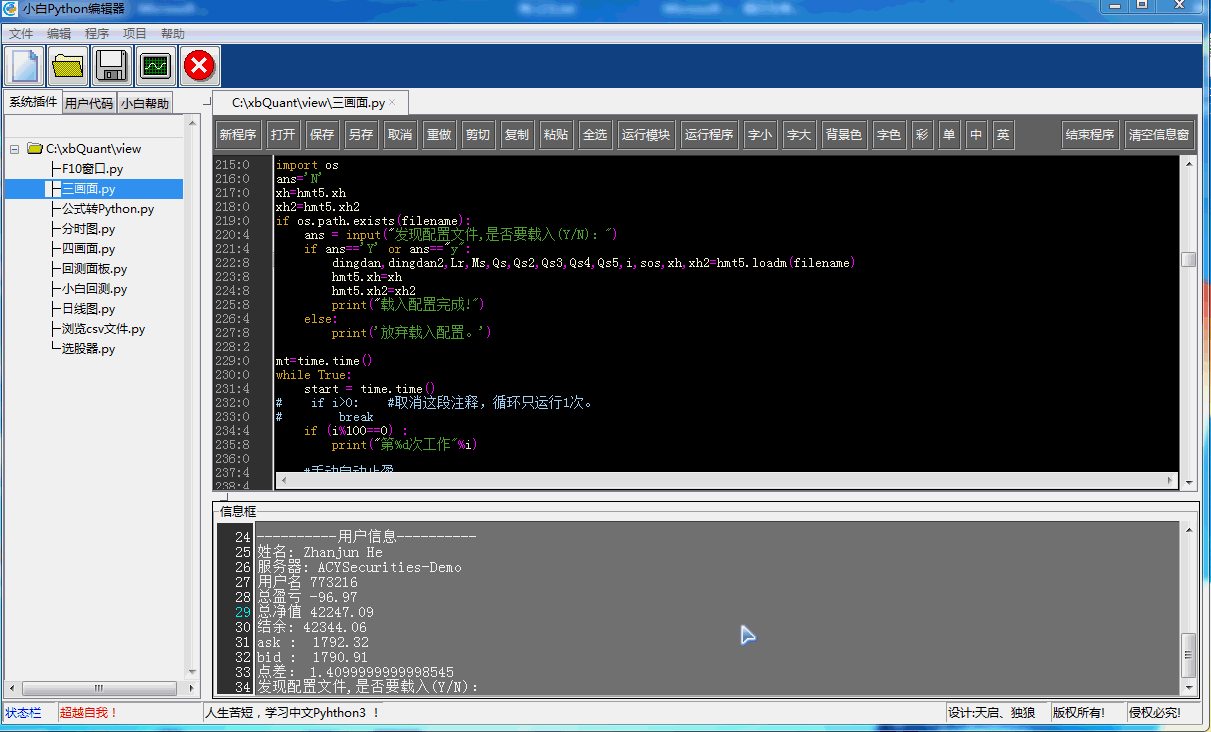
Task: Collapse the C:\xbQuant\view tree node
Action: [x=14, y=149]
